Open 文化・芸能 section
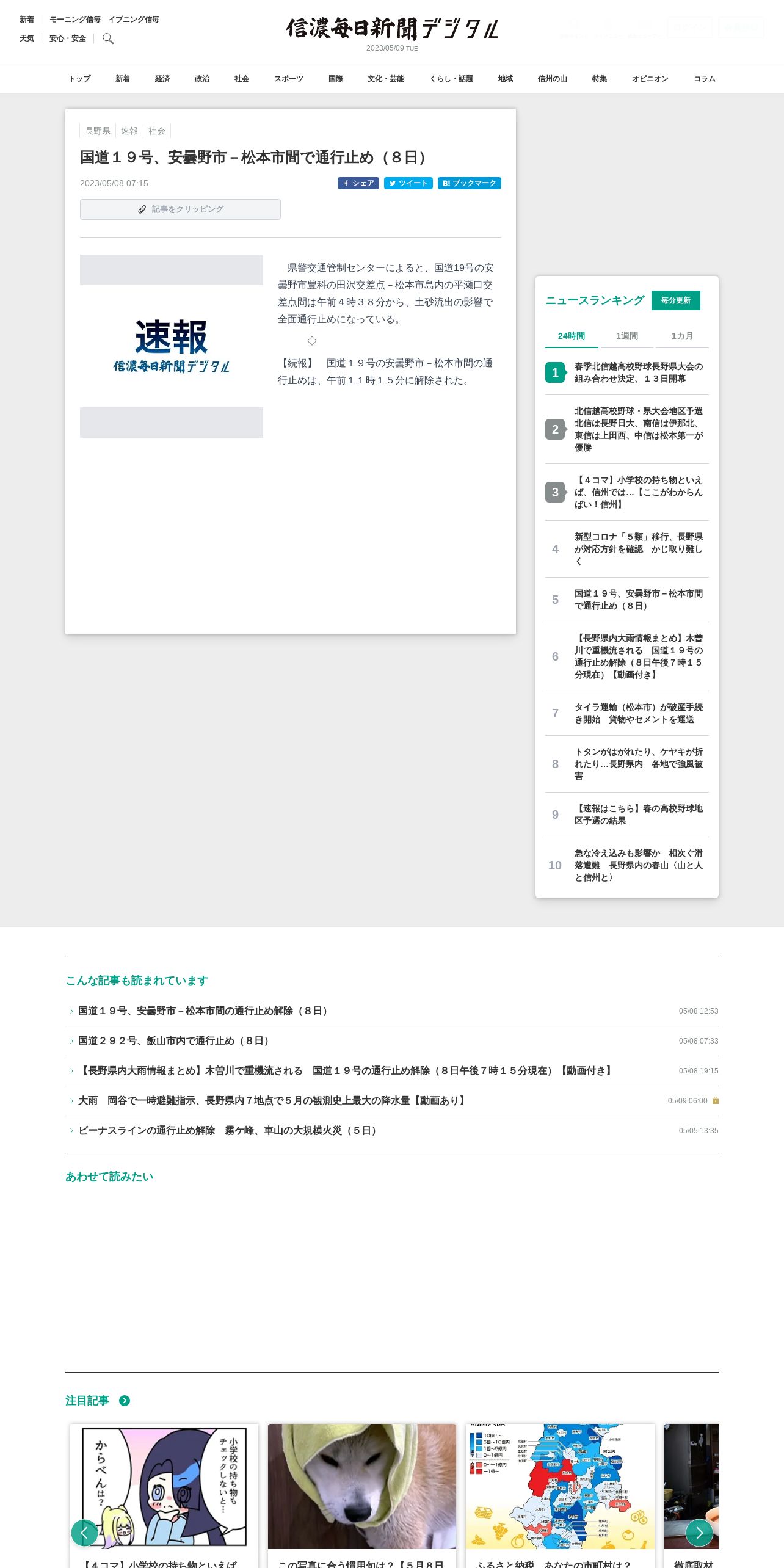 (386, 79)
